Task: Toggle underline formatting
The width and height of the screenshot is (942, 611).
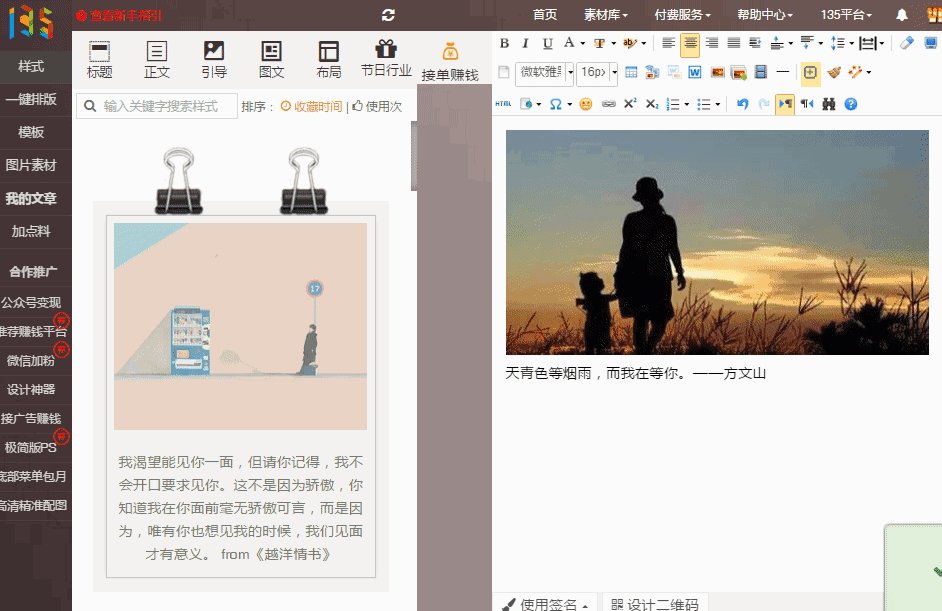Action: [546, 43]
